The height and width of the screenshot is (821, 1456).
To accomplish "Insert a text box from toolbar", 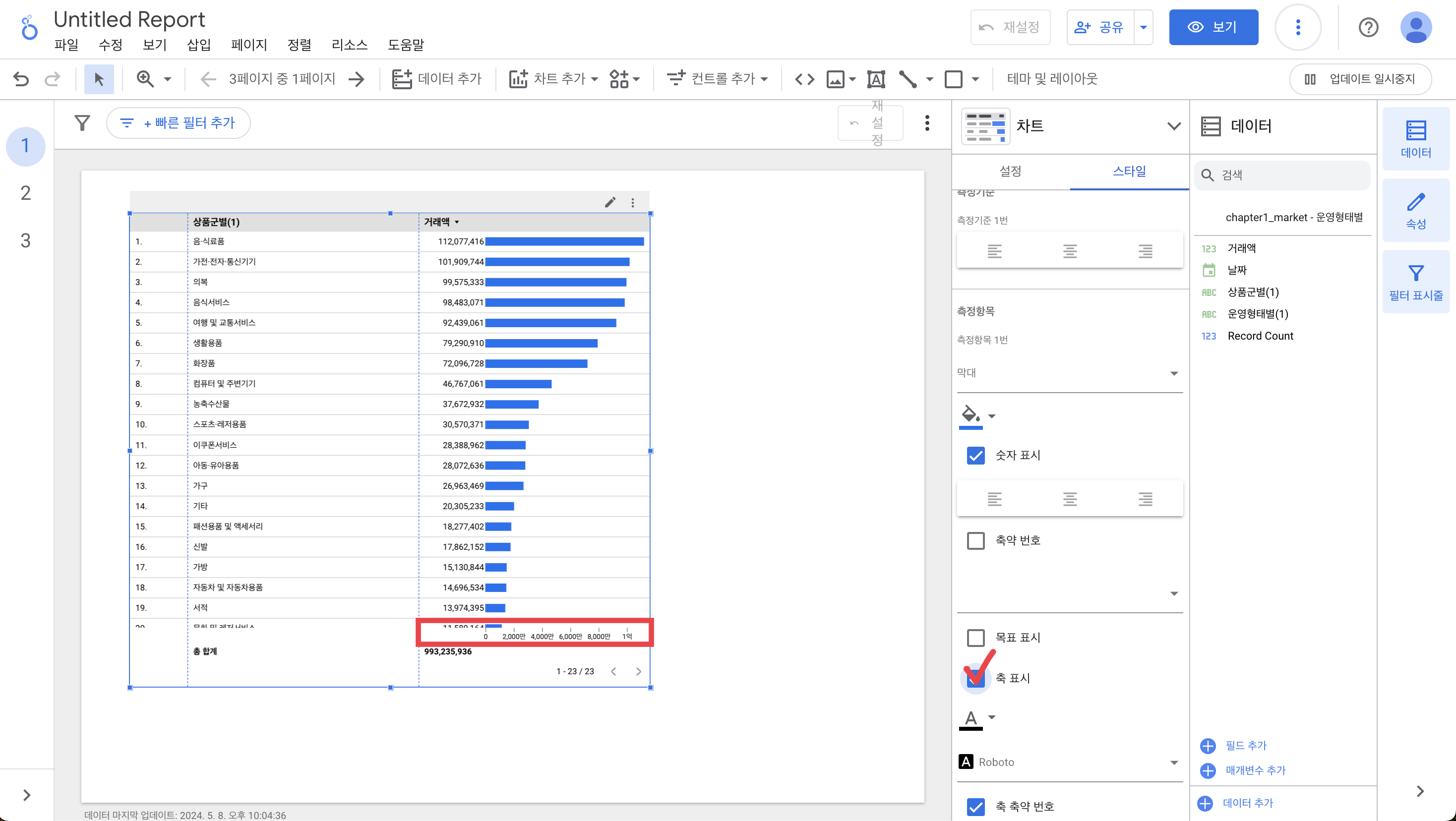I will point(875,79).
